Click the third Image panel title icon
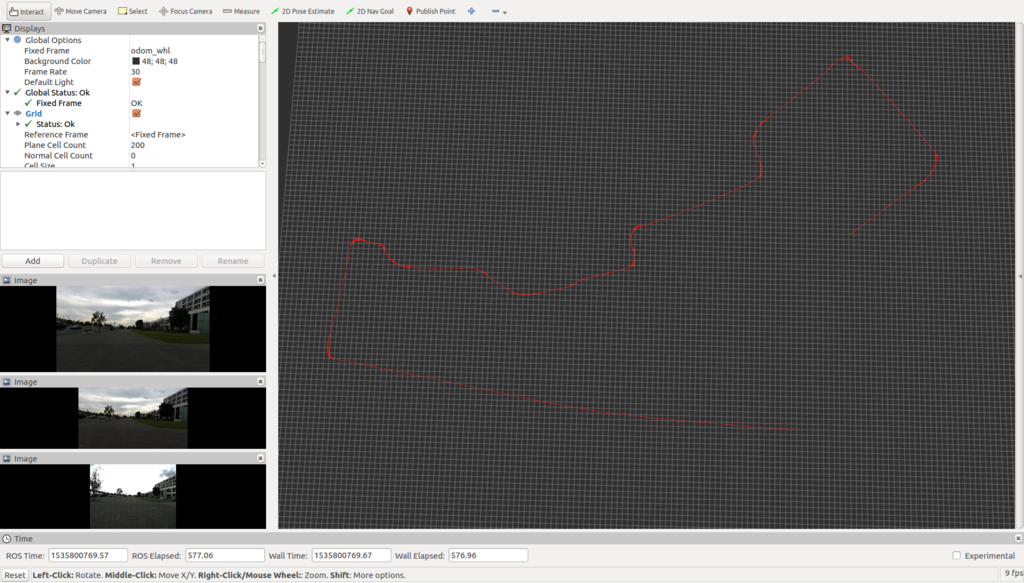1024x583 pixels. 7,459
